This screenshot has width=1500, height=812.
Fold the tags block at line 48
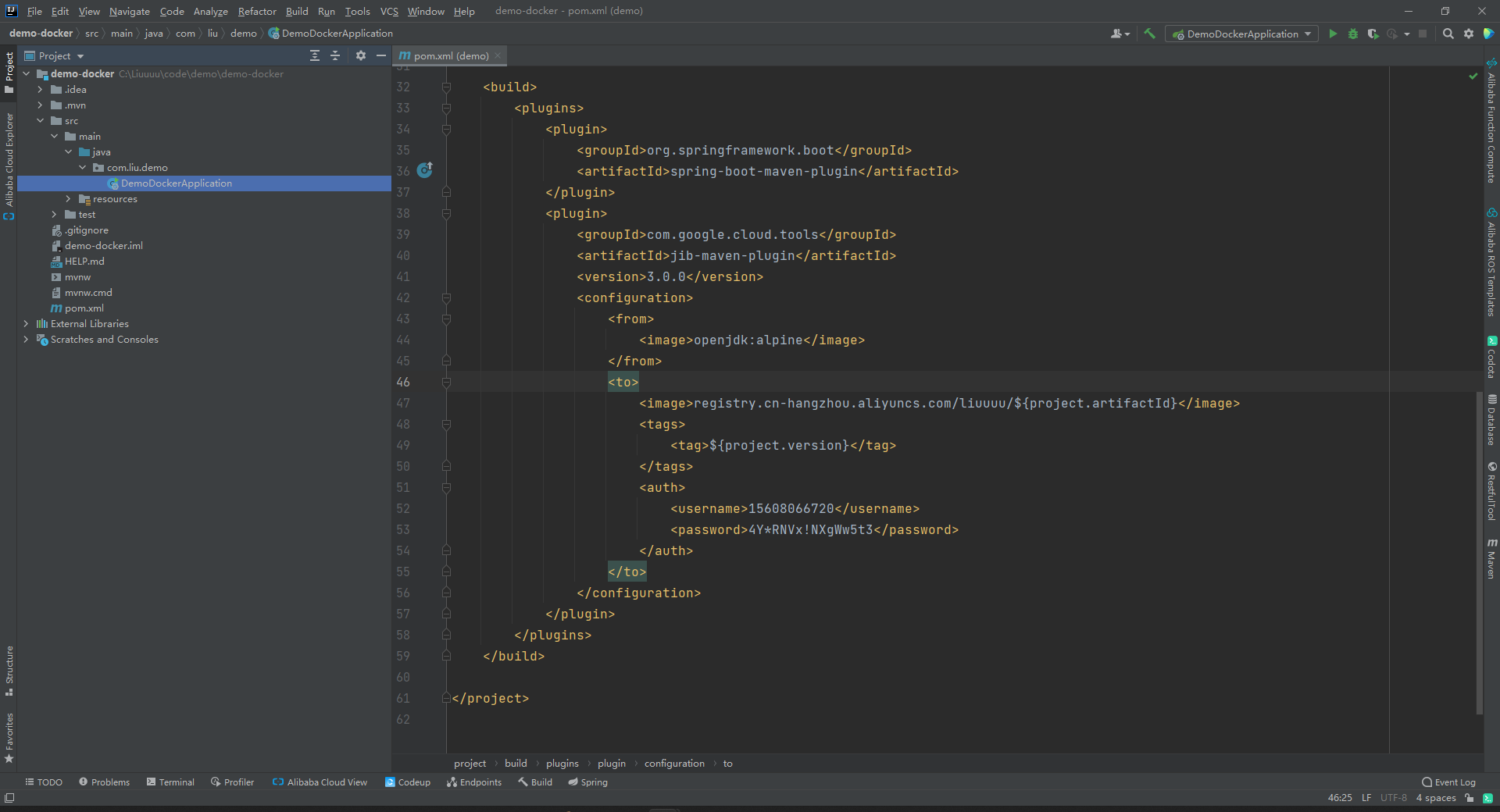pos(446,424)
